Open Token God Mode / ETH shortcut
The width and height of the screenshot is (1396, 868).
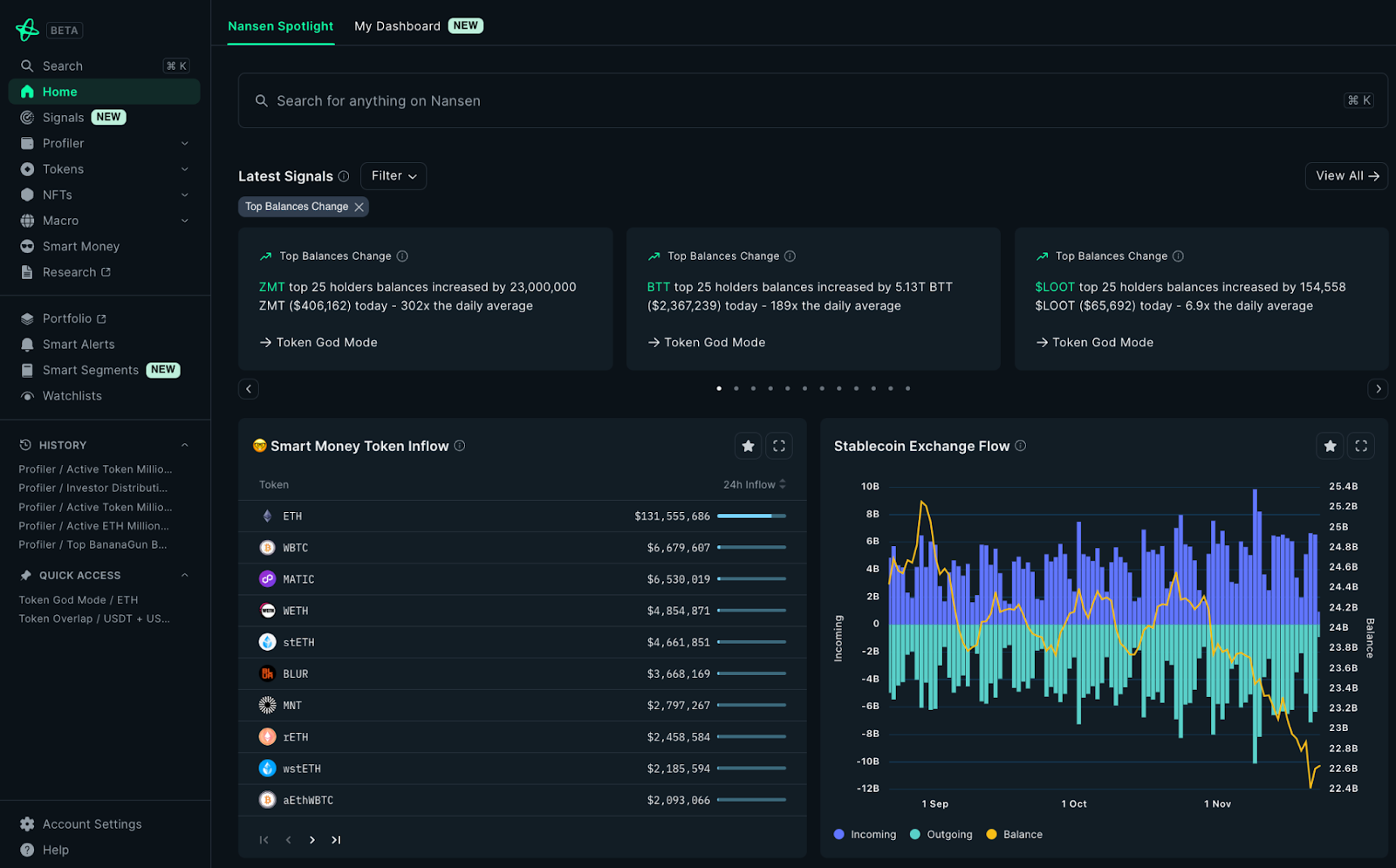click(x=79, y=600)
